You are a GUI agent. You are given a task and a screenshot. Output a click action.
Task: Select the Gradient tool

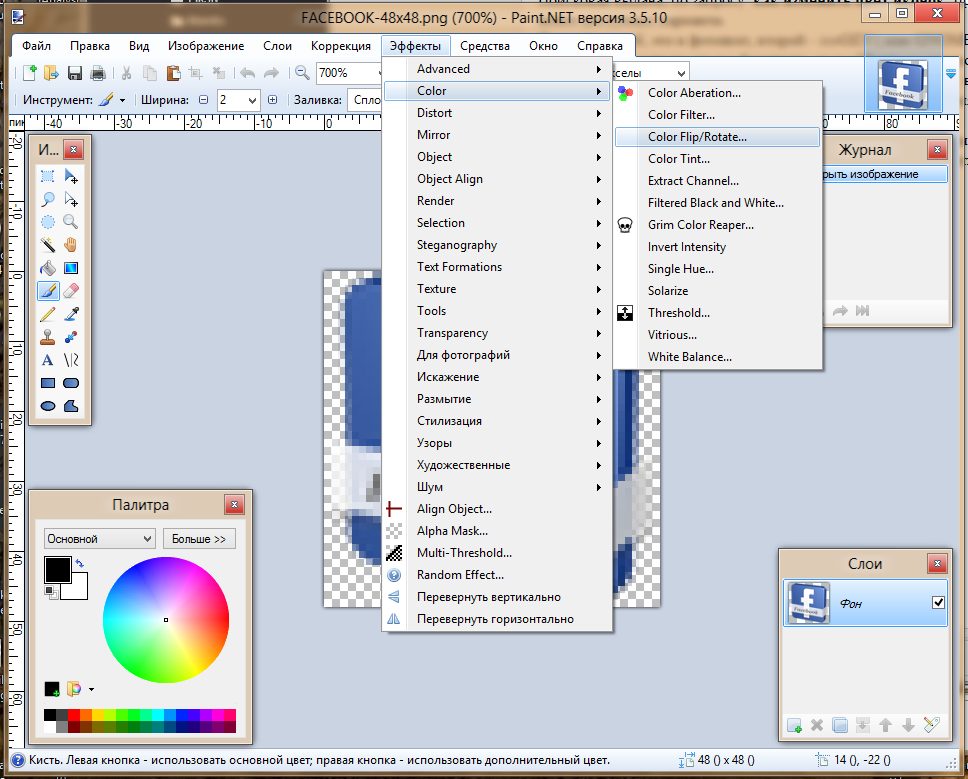71,268
